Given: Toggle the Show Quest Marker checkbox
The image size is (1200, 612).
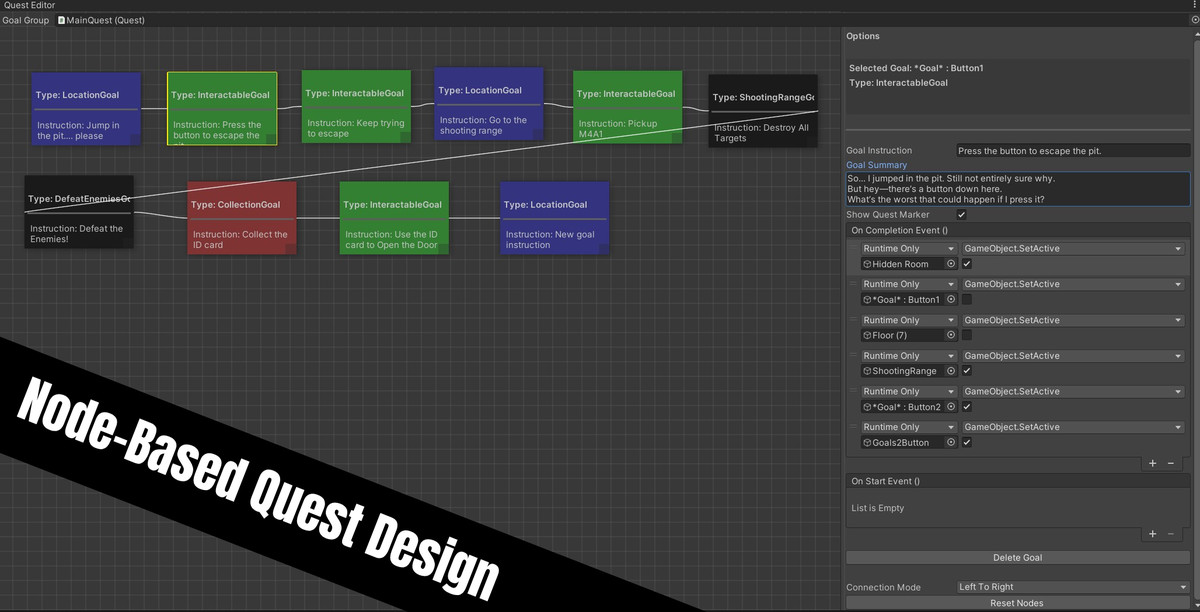Looking at the screenshot, I should pyautogui.click(x=961, y=214).
